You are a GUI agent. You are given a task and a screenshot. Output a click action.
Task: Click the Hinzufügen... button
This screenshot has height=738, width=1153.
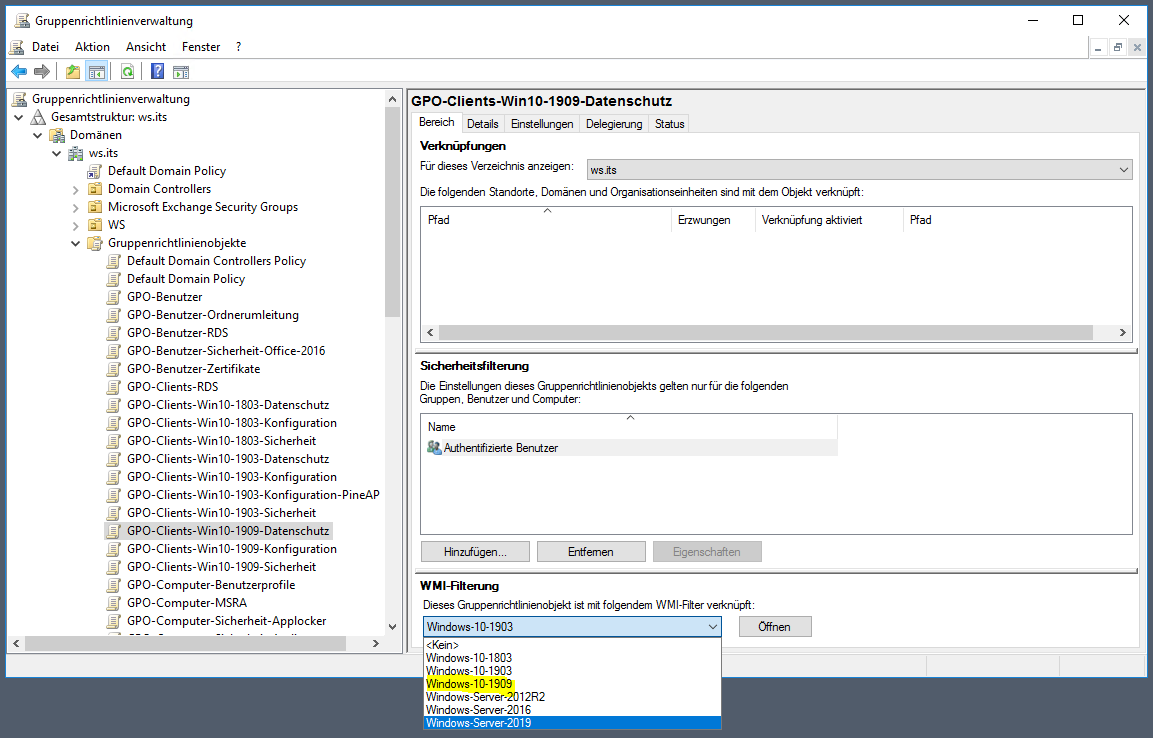pos(475,552)
